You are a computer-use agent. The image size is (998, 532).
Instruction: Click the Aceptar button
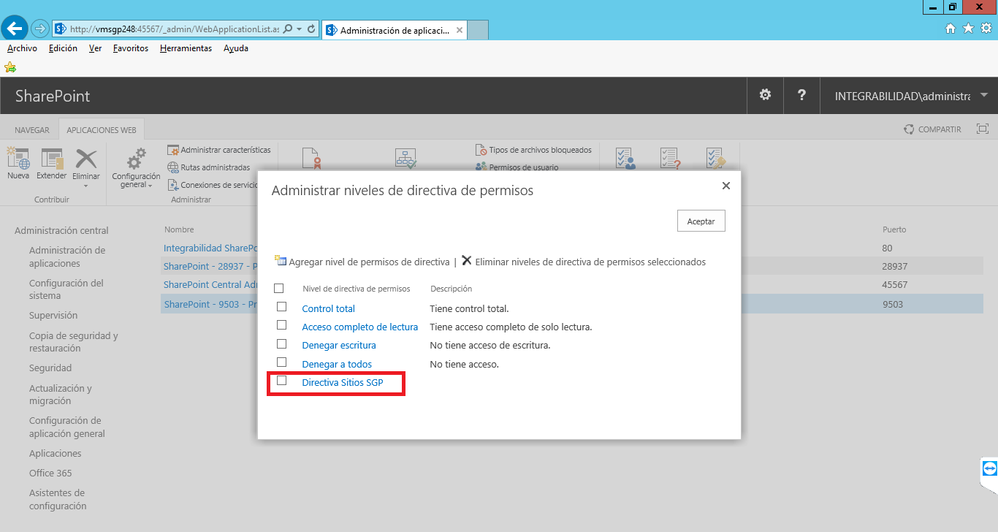click(x=701, y=221)
